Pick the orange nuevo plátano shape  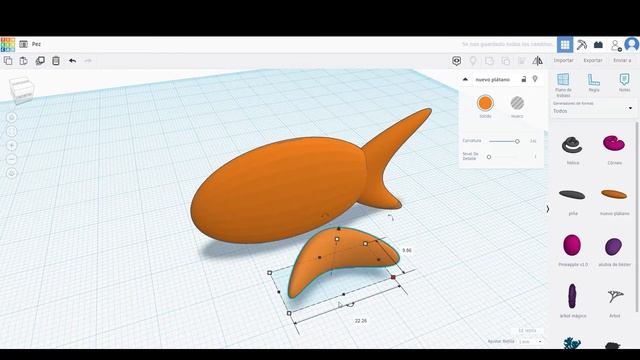614,194
